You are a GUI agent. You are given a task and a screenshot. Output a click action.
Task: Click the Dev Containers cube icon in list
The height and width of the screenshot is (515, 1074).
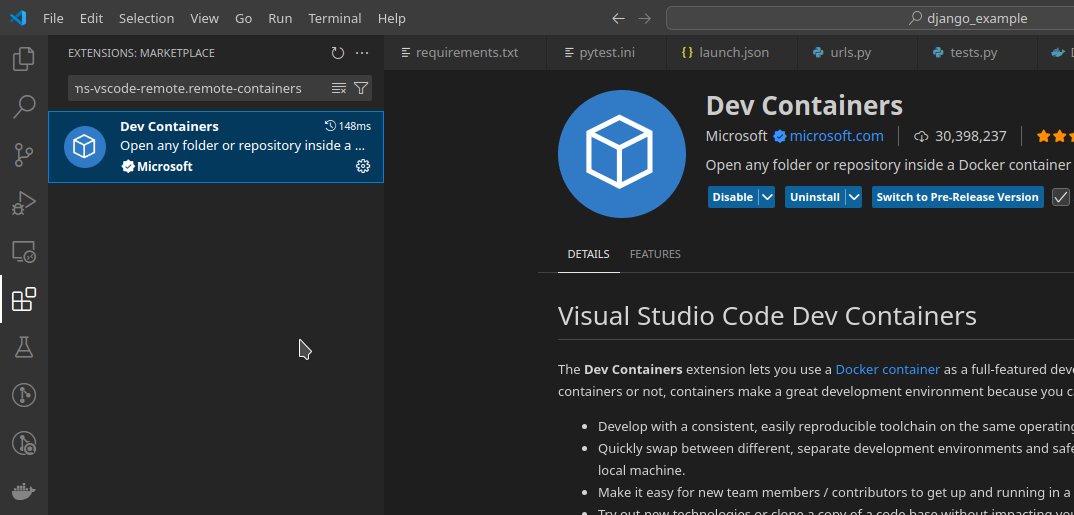(85, 147)
